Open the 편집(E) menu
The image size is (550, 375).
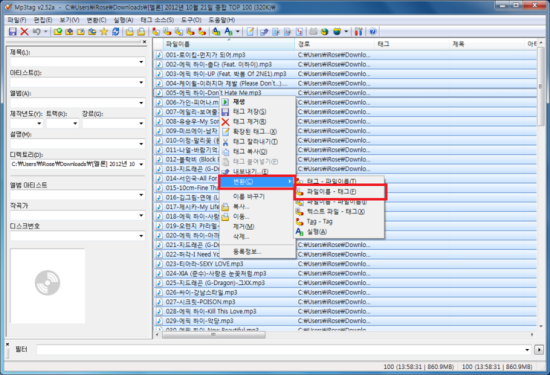[43, 20]
